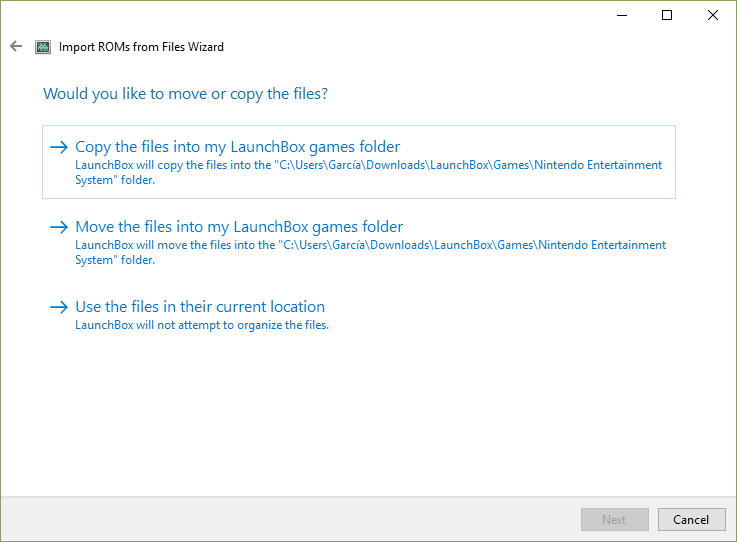Go back using the wizard's back arrow
The height and width of the screenshot is (542, 737).
16,46
